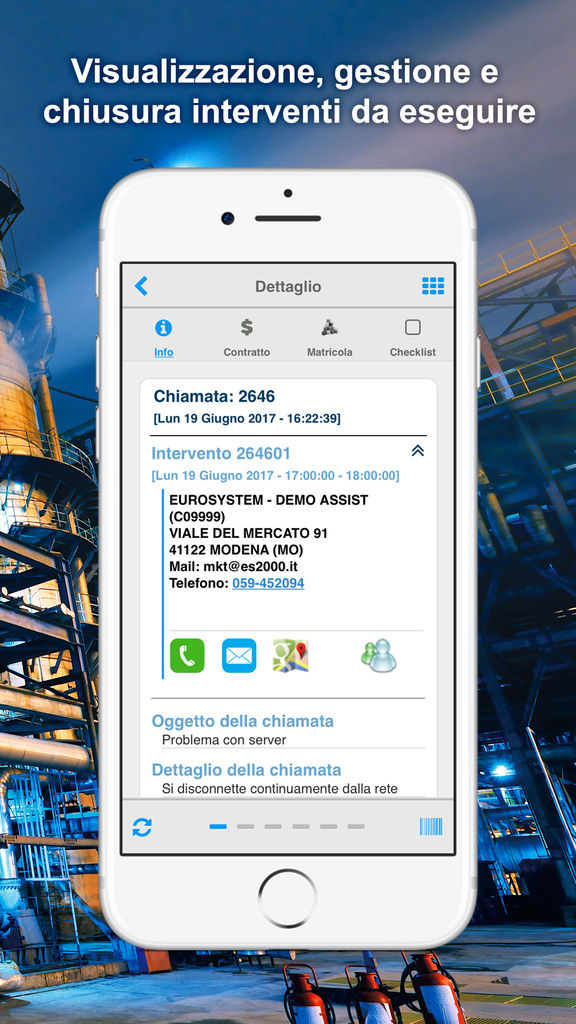Open the grid menu icon

pyautogui.click(x=432, y=285)
